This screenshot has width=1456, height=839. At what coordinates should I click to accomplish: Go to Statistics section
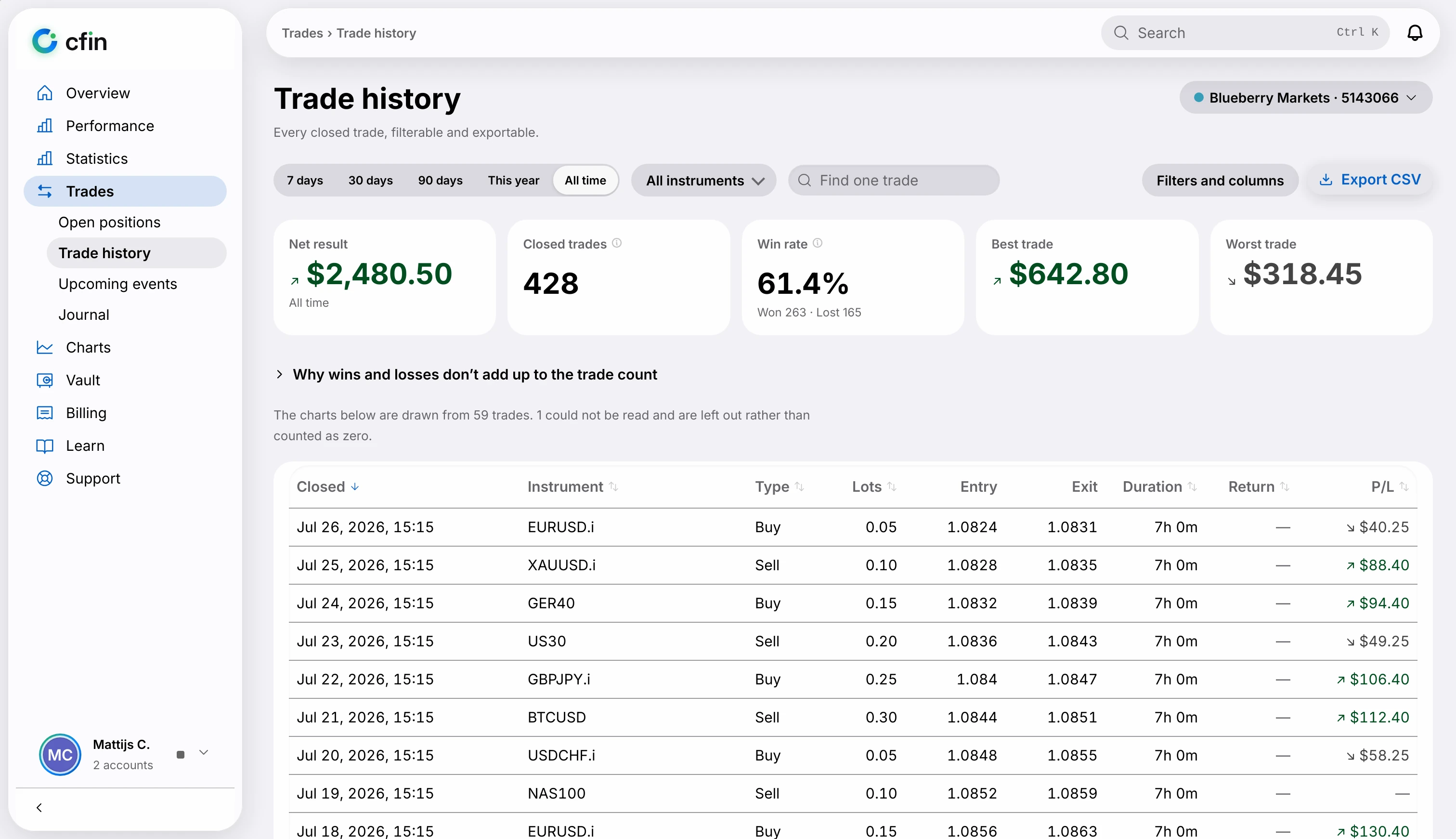click(125, 158)
